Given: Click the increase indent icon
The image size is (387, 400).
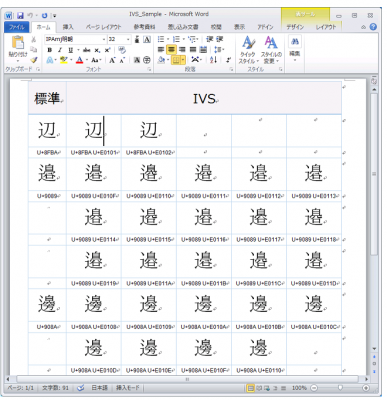Looking at the screenshot, I should click(219, 39).
